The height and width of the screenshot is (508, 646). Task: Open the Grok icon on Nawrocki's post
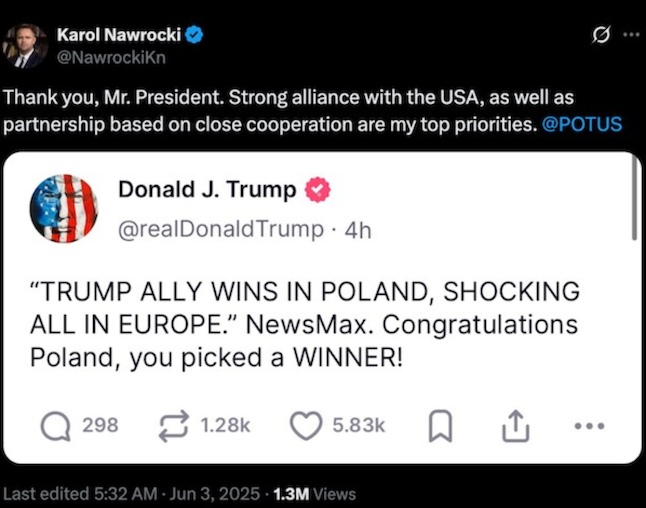pos(602,35)
